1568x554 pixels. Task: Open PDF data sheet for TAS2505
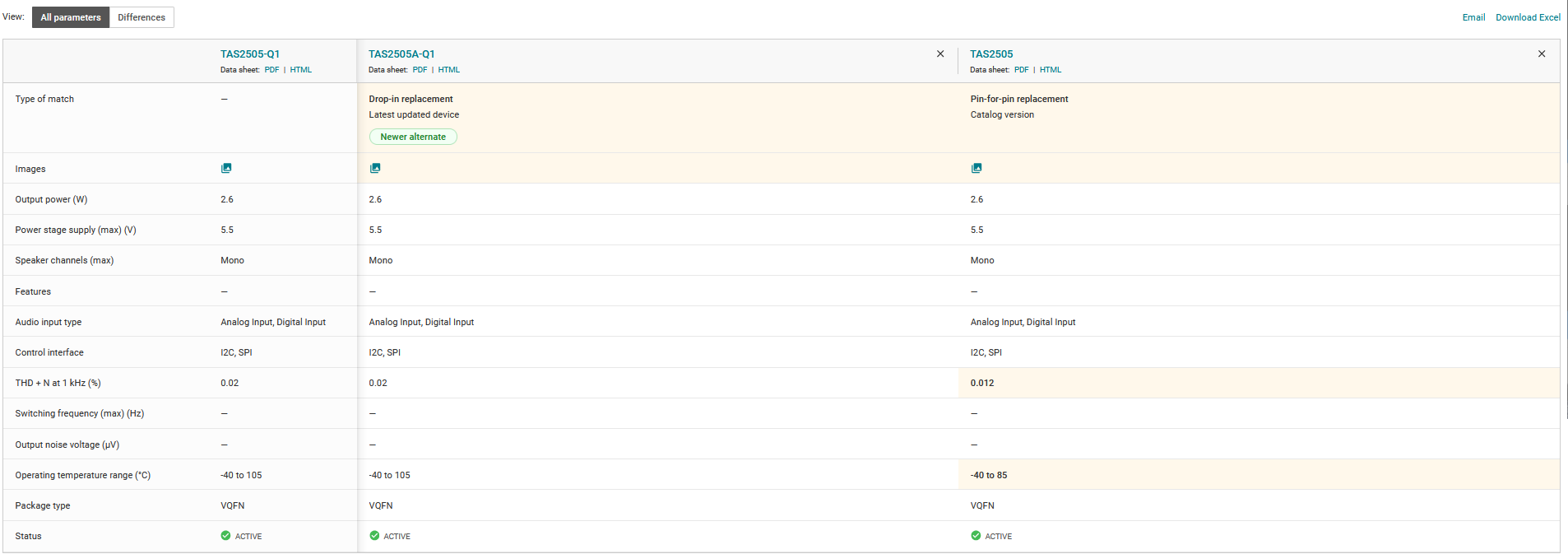pos(1021,70)
